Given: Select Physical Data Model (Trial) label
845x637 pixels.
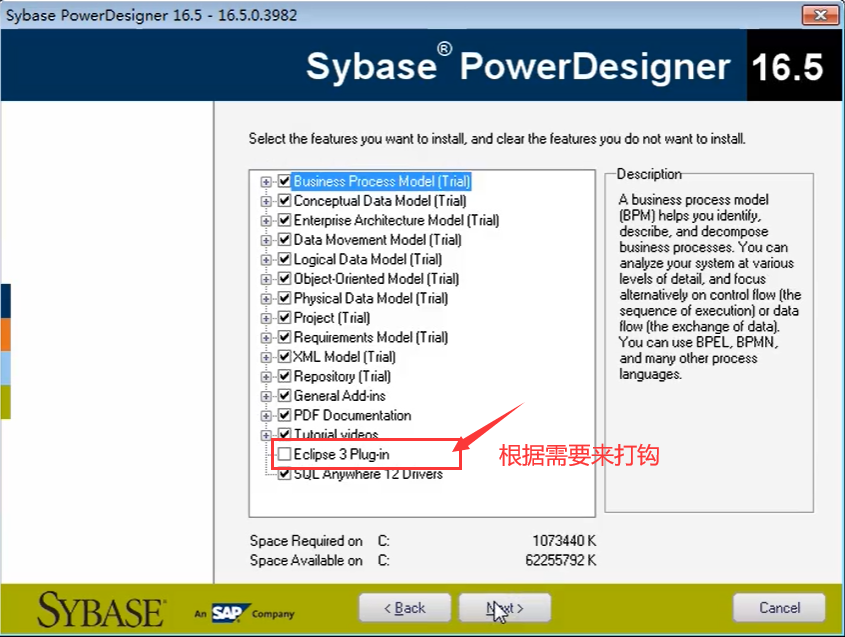Looking at the screenshot, I should point(371,298).
